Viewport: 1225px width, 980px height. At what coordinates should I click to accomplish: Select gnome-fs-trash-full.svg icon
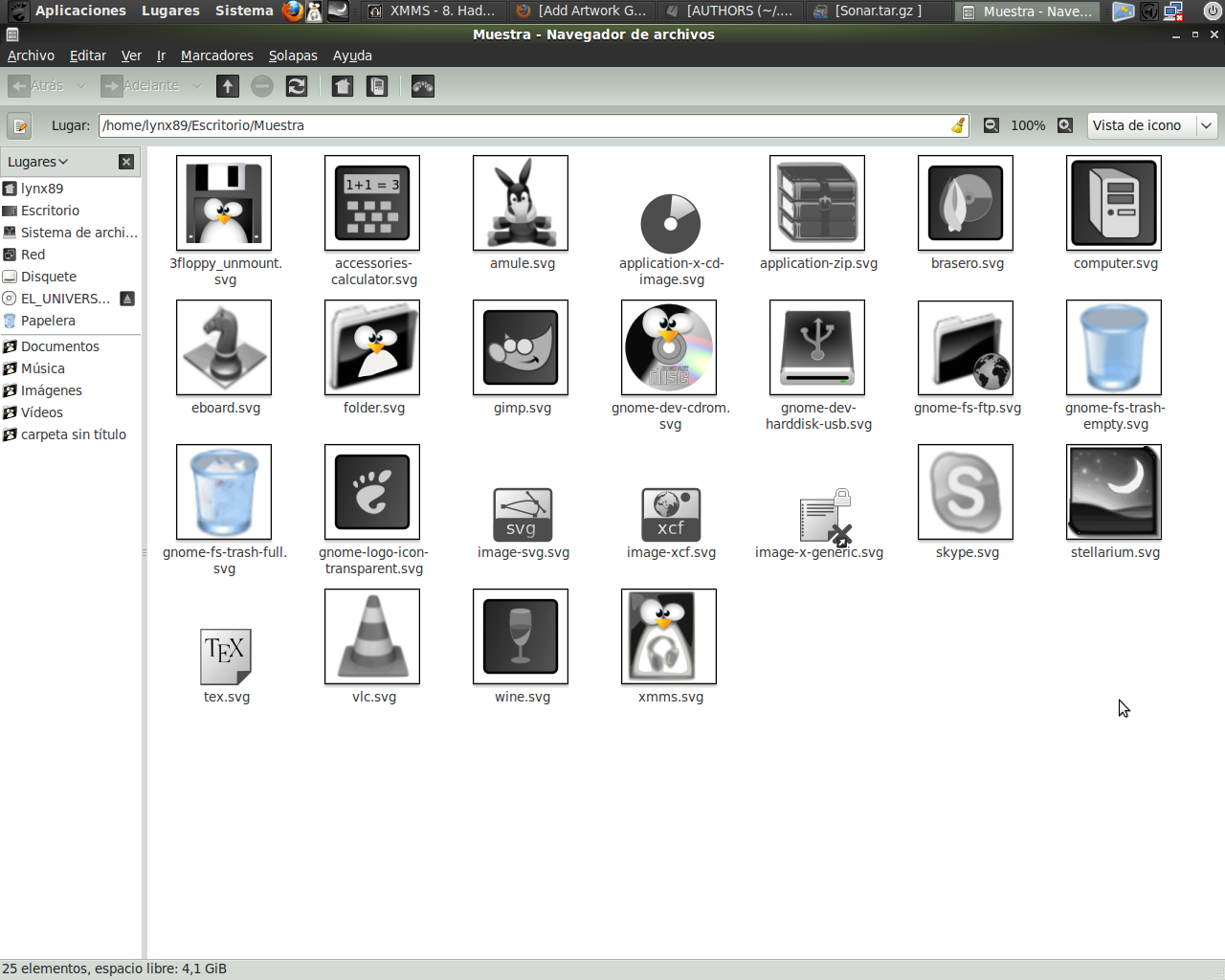[x=224, y=492]
